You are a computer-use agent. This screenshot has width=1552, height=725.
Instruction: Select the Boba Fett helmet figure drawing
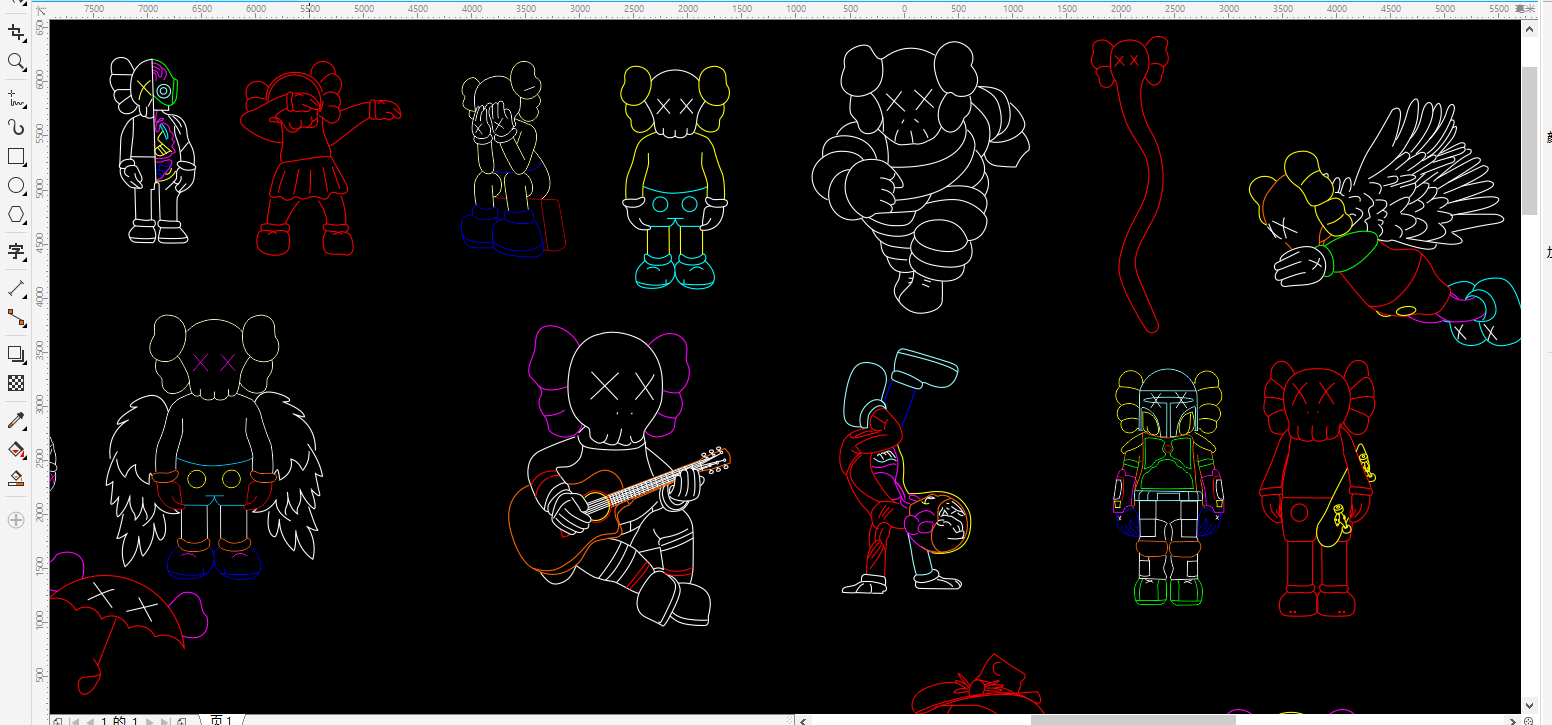tap(1169, 487)
